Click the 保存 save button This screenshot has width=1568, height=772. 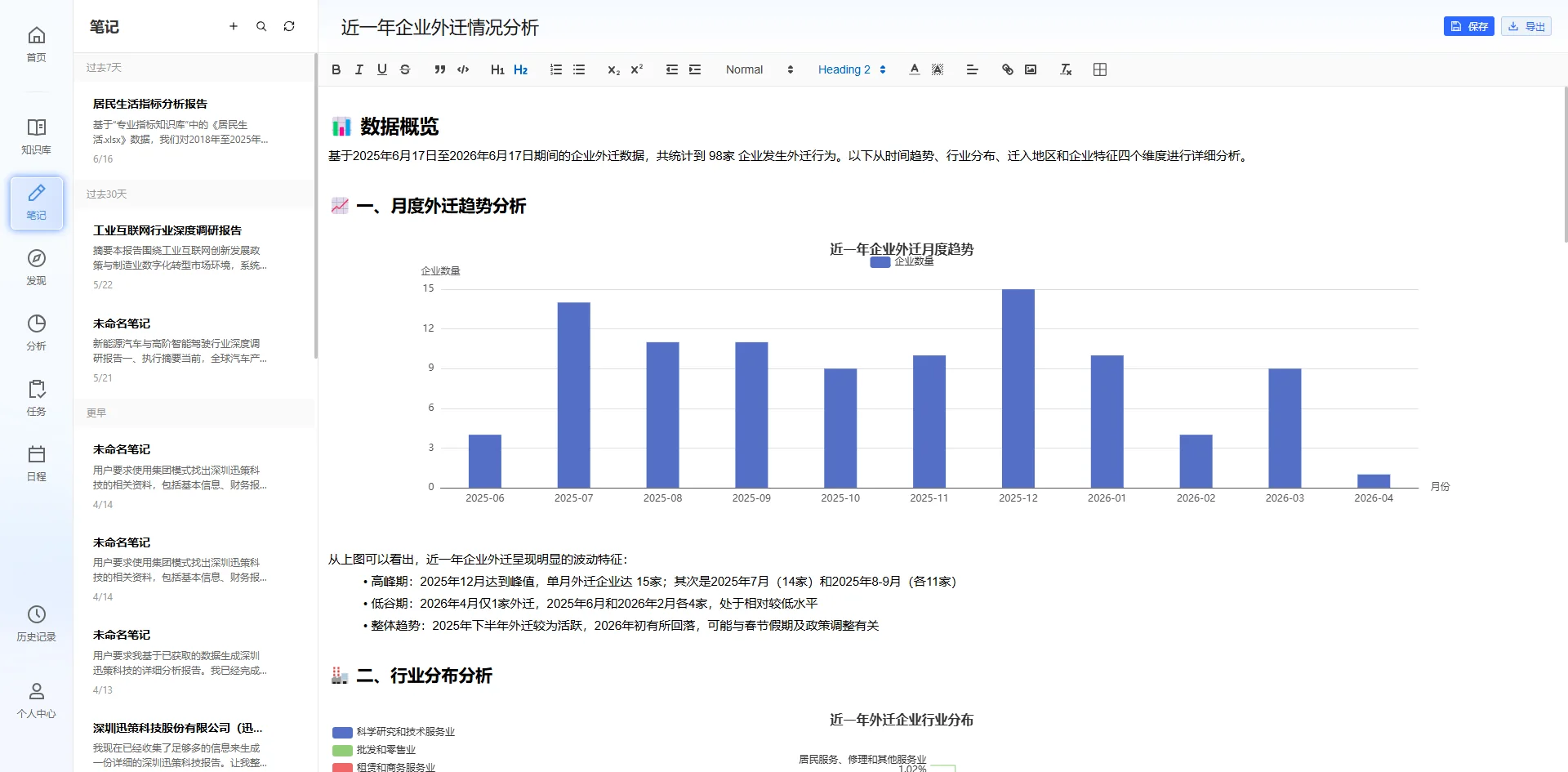(x=1468, y=26)
